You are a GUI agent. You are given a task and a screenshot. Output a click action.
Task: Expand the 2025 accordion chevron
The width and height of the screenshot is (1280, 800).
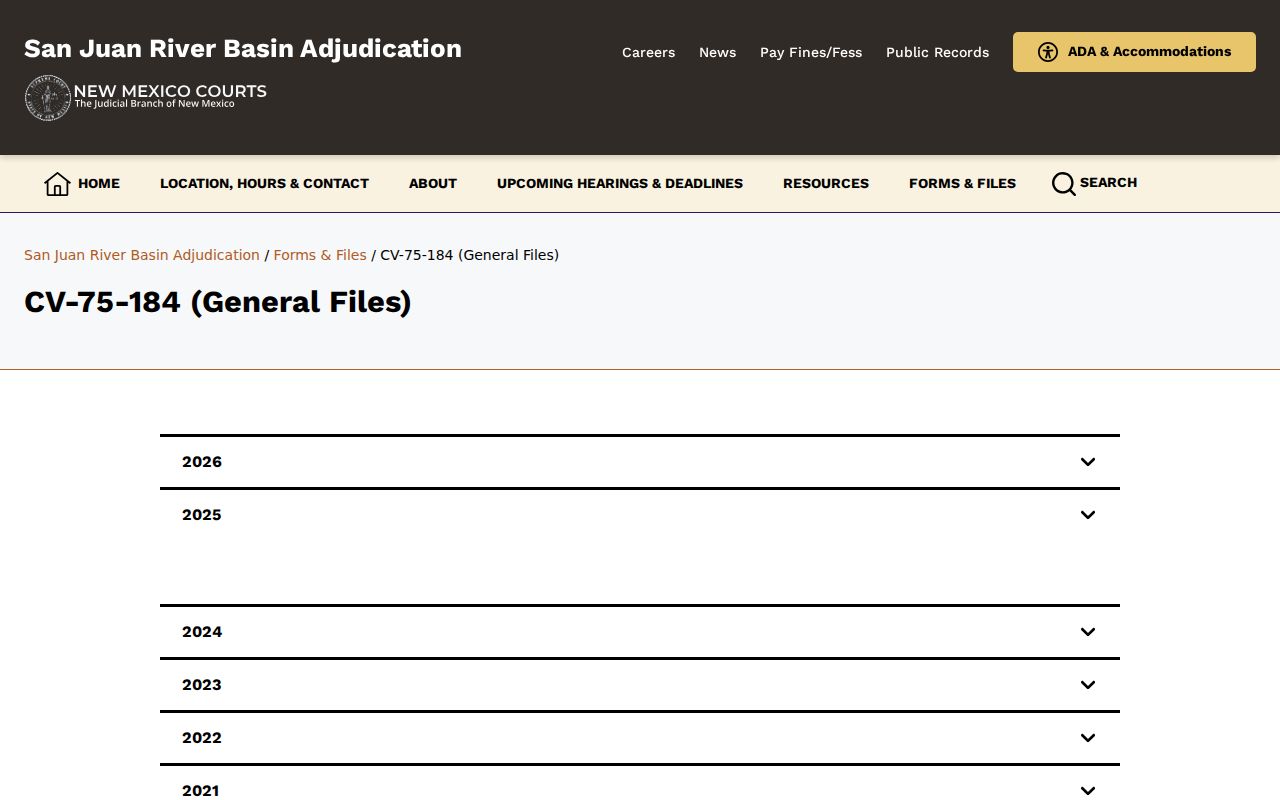pos(1088,515)
